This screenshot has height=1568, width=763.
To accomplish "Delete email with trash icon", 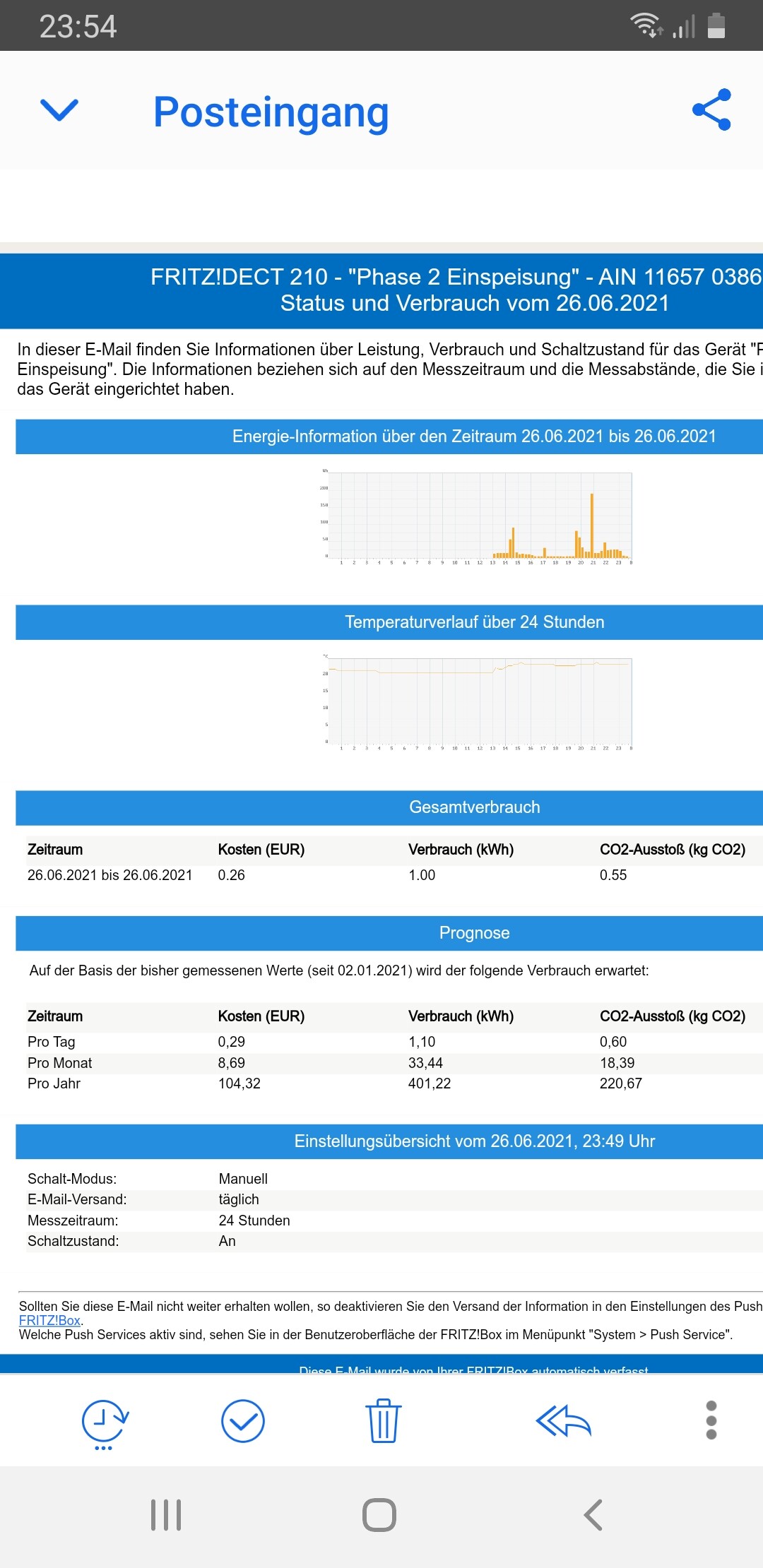I will point(383,1421).
